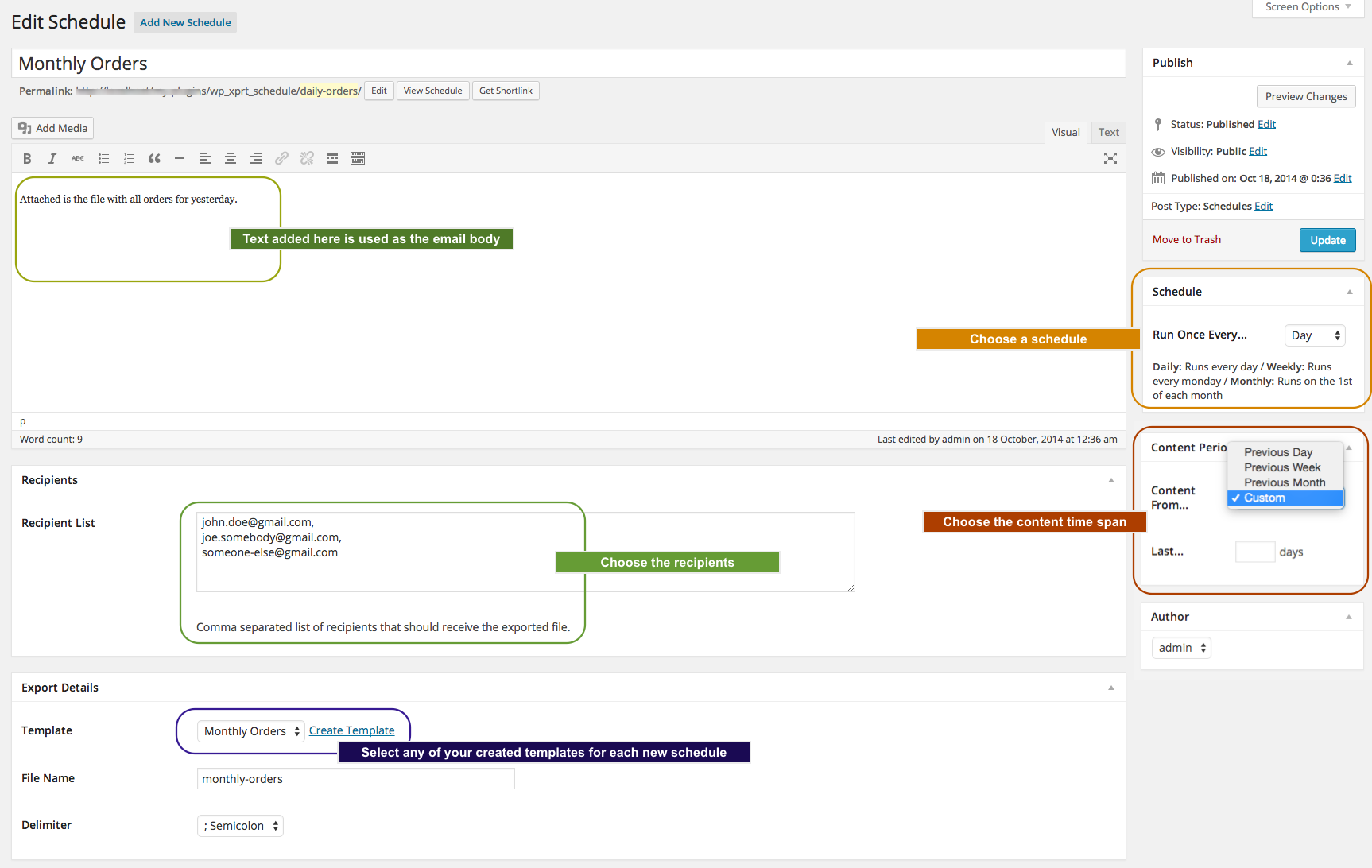Select Previous Month from content period menu
1372x868 pixels.
(x=1285, y=482)
